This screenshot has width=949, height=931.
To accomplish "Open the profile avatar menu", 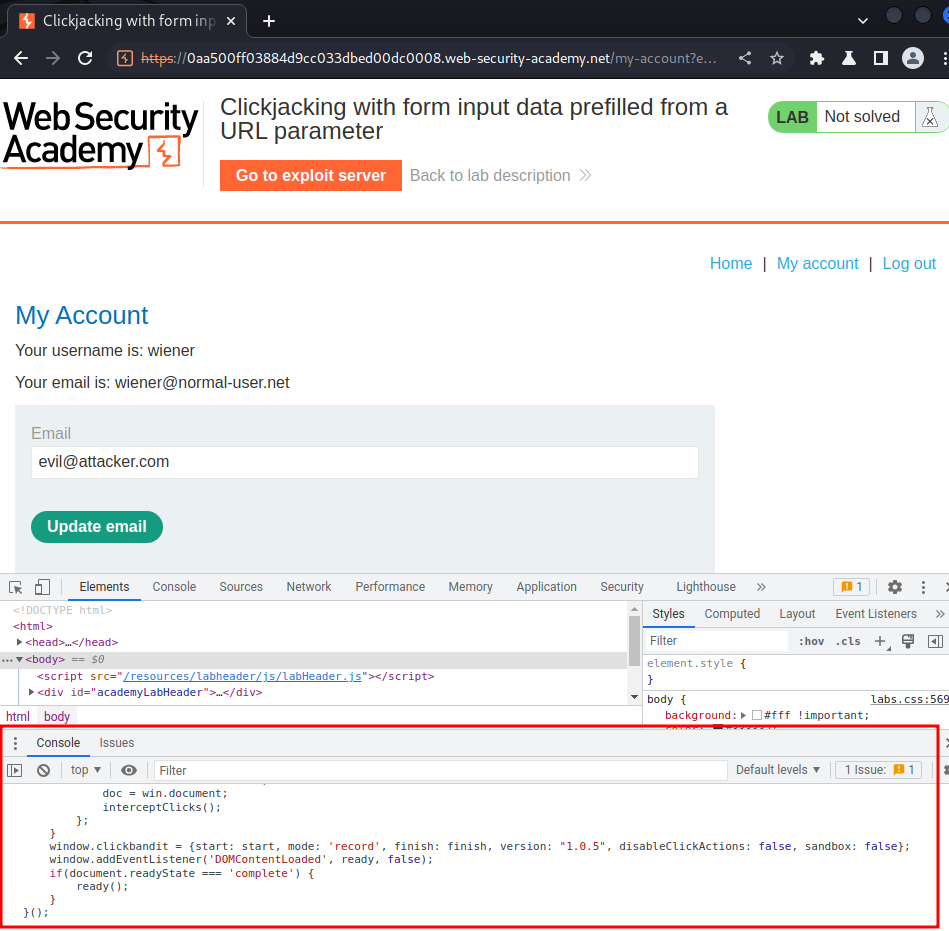I will [913, 58].
